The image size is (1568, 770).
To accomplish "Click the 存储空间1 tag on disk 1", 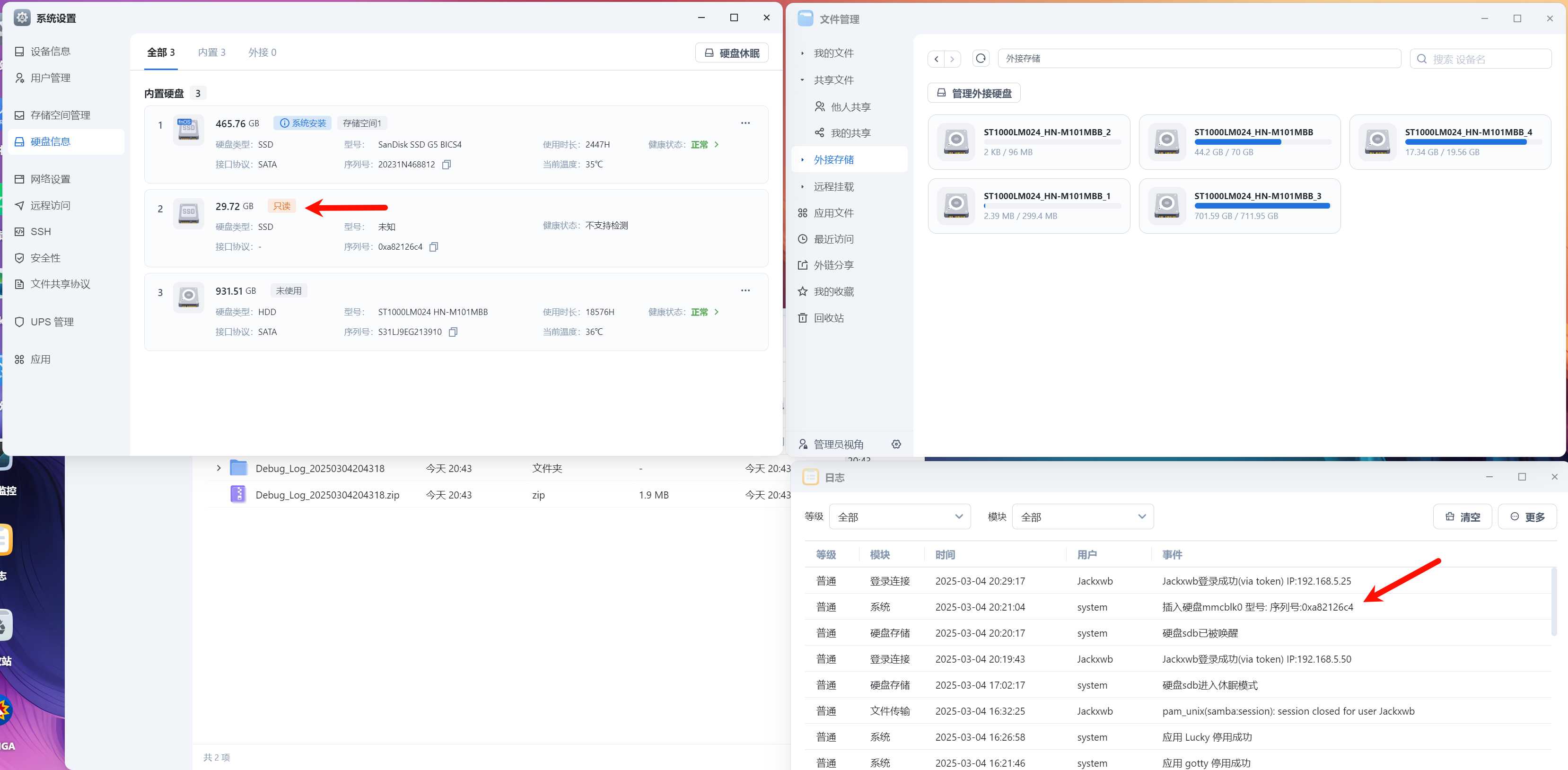I will coord(361,123).
